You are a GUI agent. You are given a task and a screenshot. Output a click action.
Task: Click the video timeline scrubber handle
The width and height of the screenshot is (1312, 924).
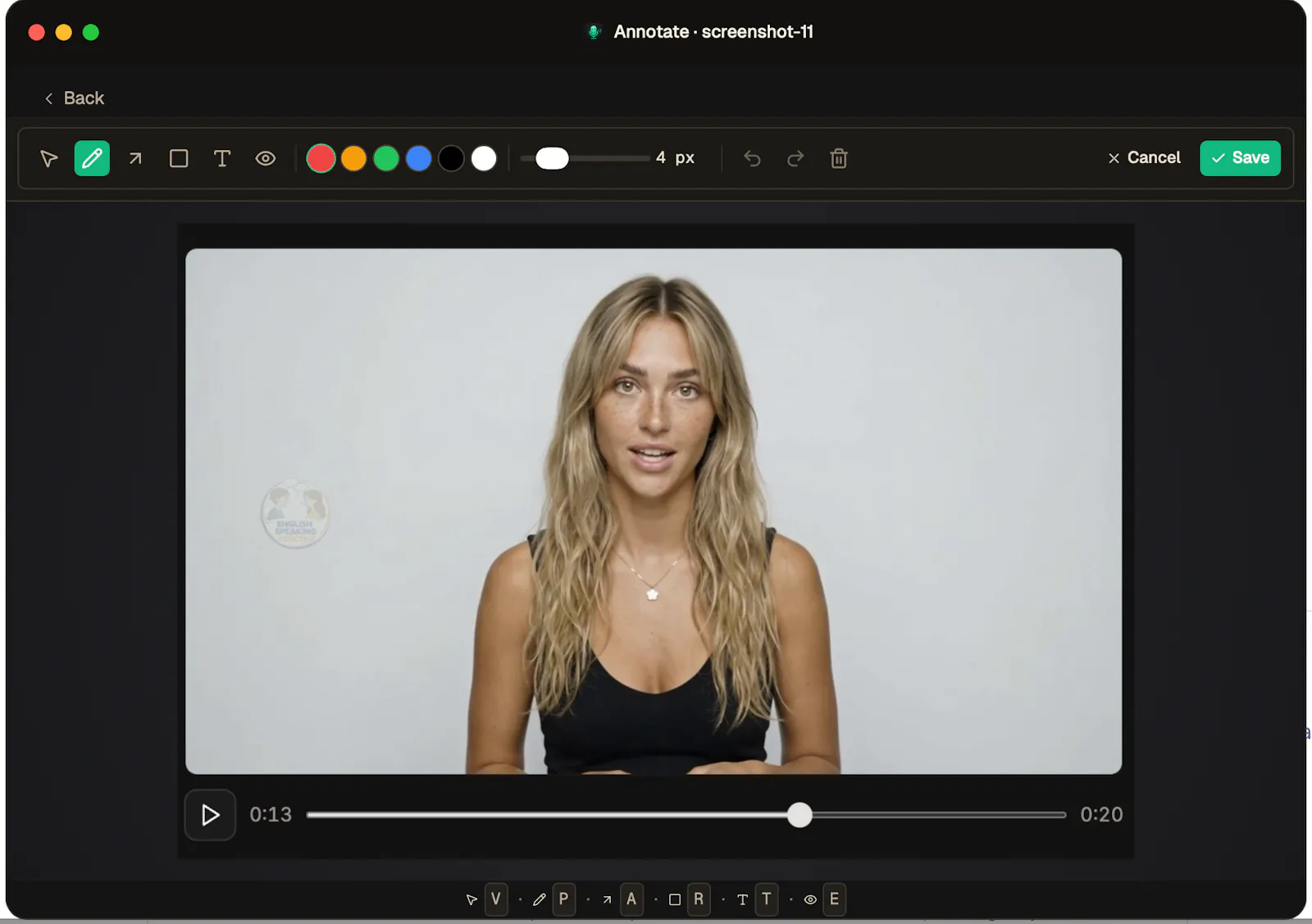click(799, 815)
